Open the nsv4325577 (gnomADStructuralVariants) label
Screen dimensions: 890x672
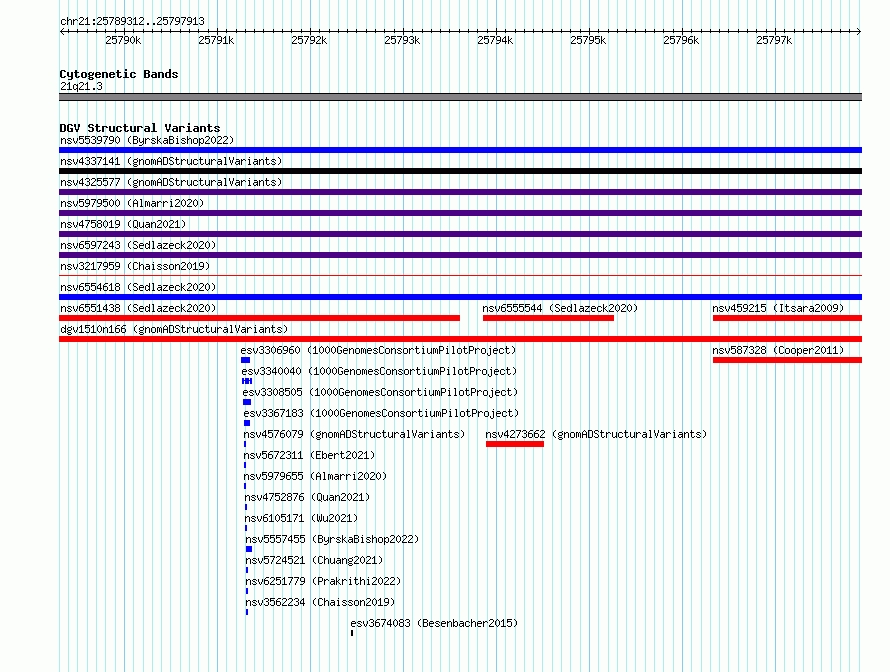(171, 182)
